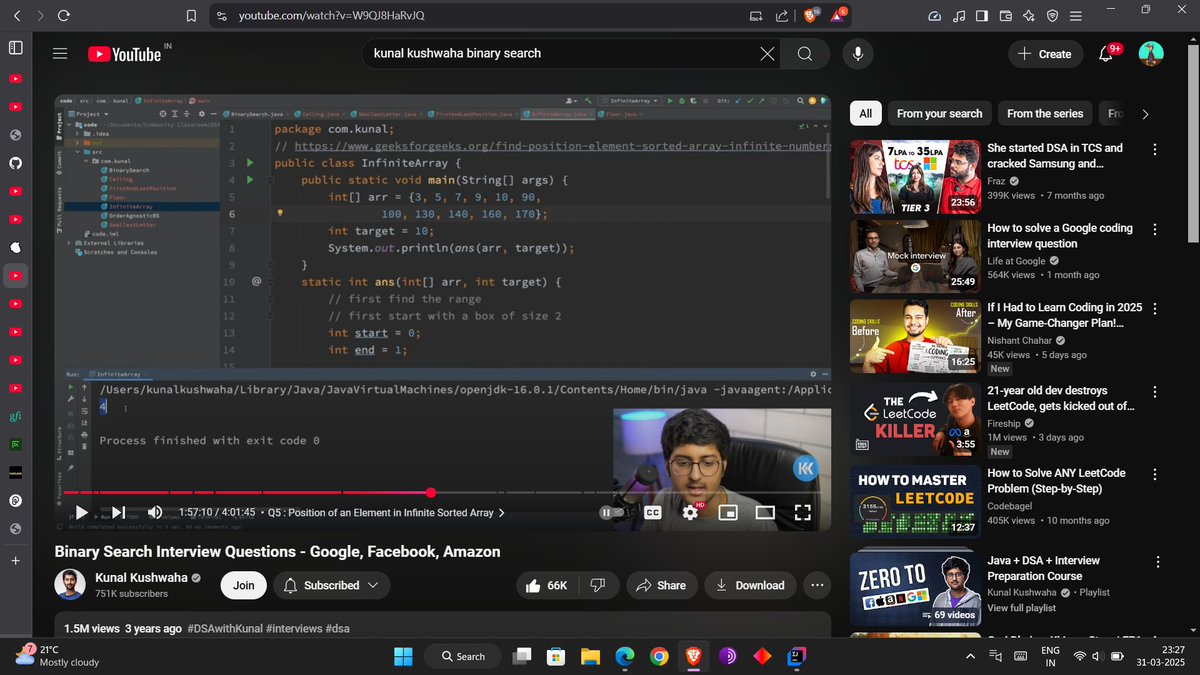
Task: Open more actions (three dots) under video
Action: pos(817,585)
